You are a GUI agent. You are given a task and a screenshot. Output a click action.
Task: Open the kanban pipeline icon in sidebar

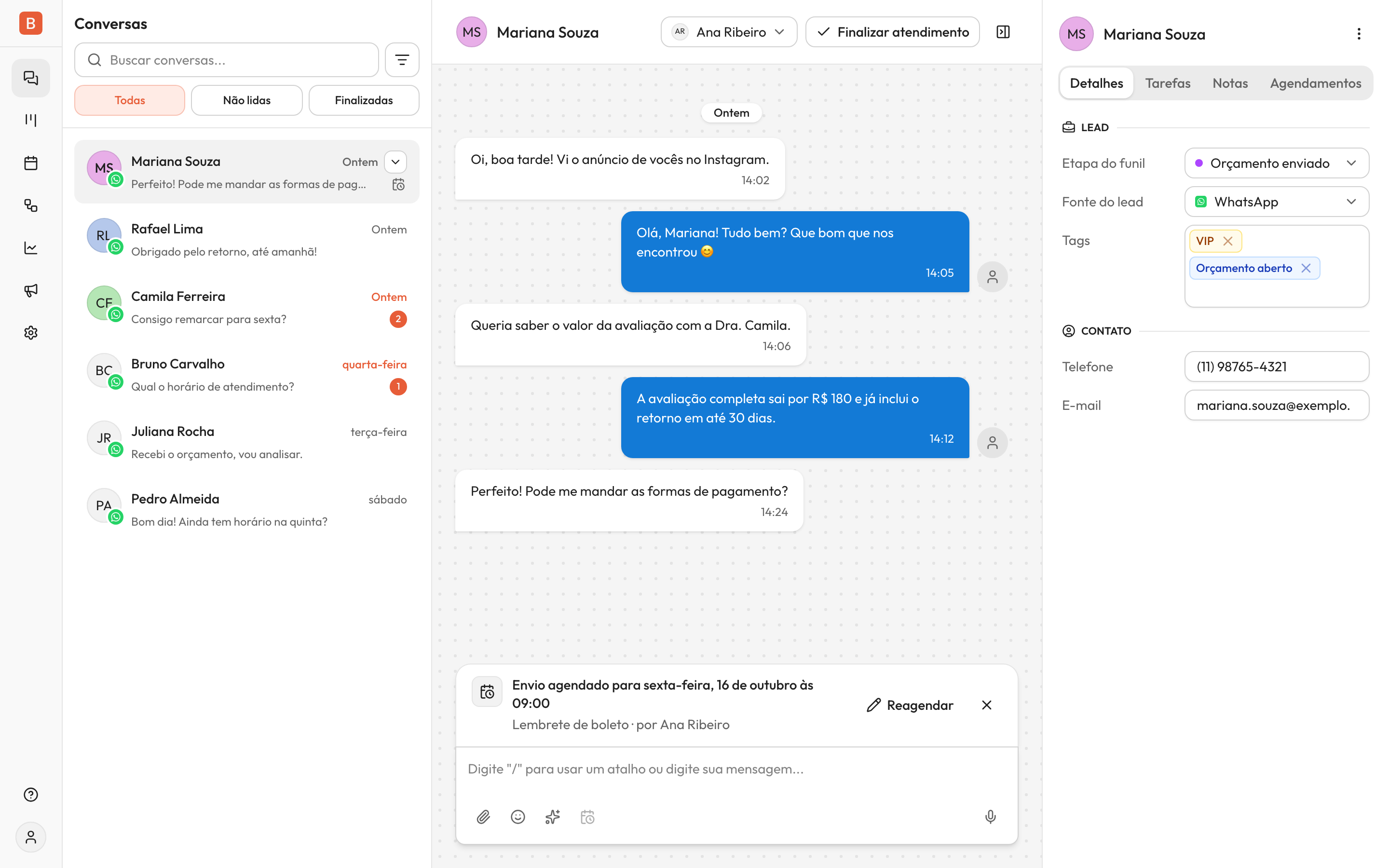click(31, 121)
